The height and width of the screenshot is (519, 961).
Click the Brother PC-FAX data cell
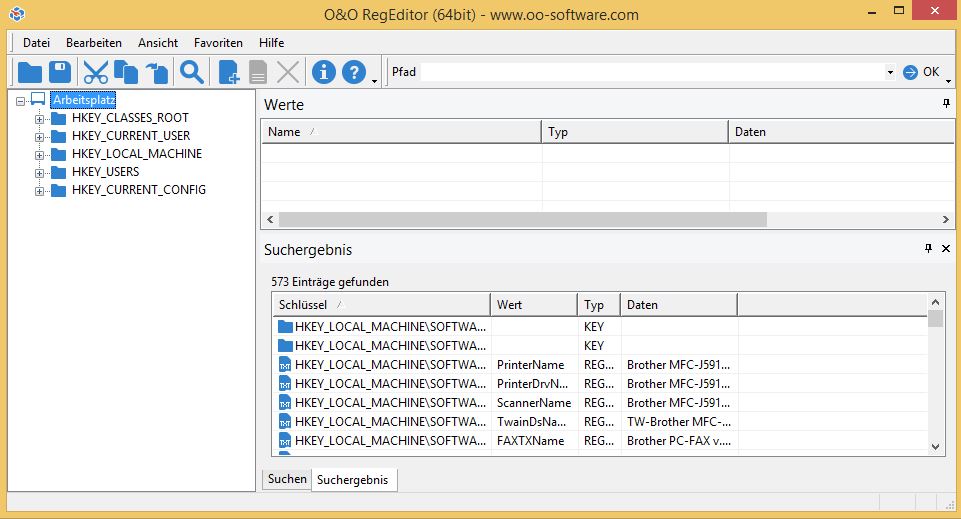point(678,441)
